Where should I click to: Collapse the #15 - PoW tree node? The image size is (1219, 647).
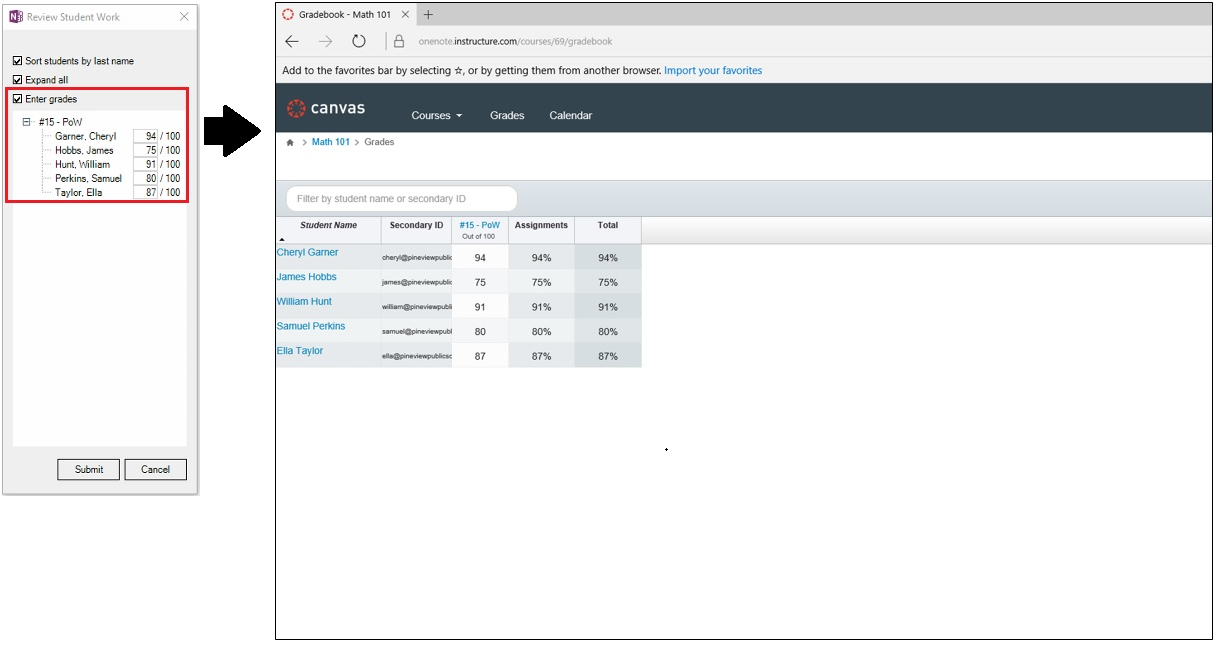[x=27, y=122]
